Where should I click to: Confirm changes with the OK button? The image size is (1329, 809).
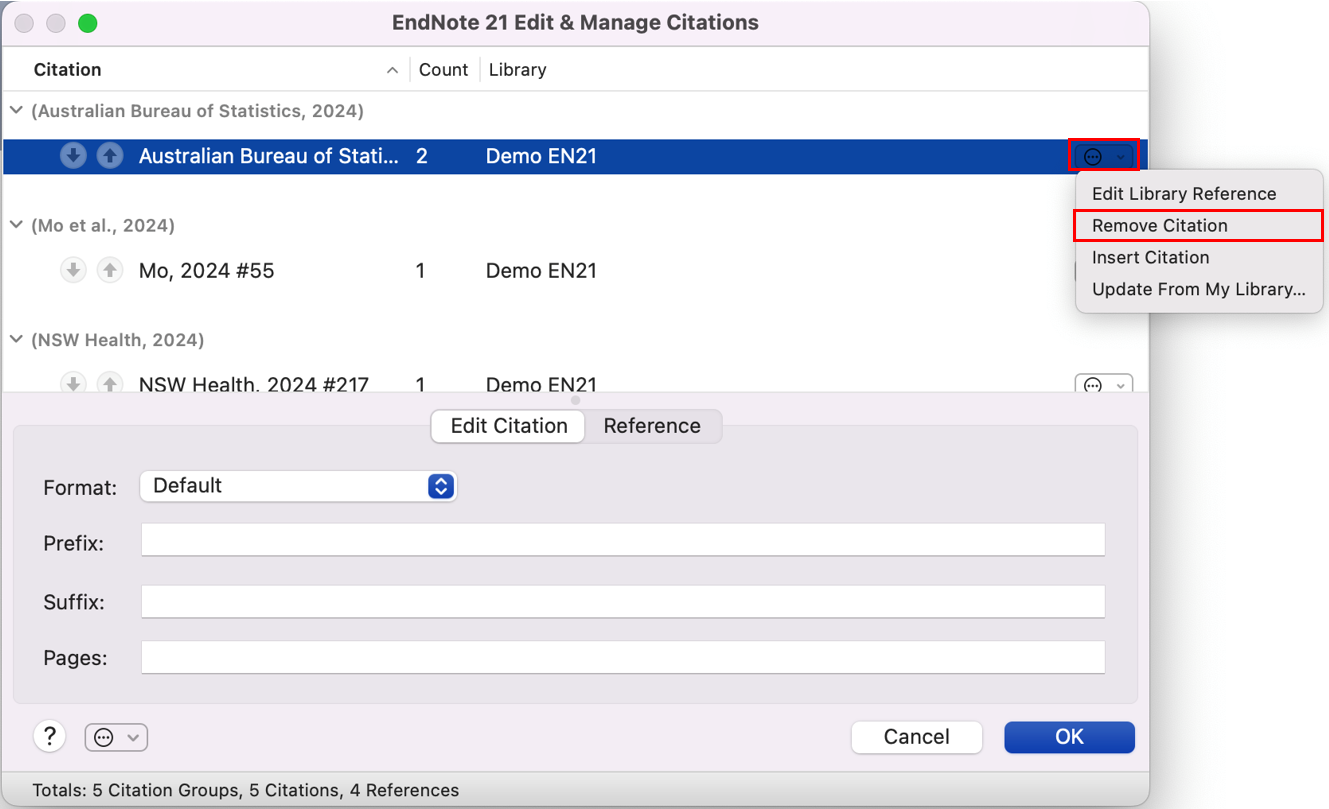pyautogui.click(x=1069, y=736)
